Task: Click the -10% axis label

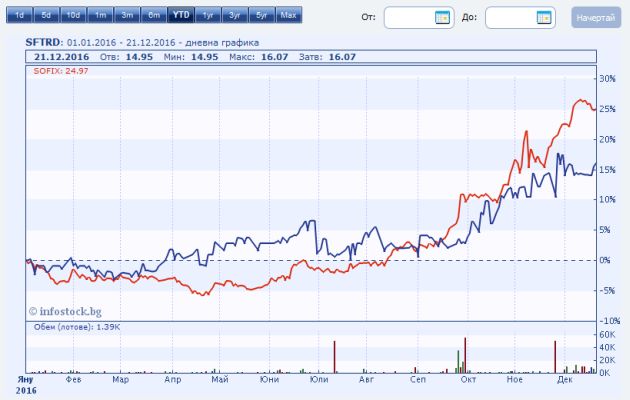Action: pyautogui.click(x=610, y=321)
